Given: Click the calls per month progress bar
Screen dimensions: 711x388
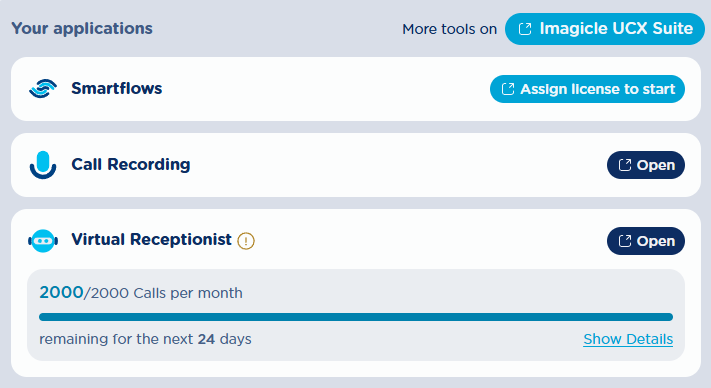Looking at the screenshot, I should tap(356, 317).
